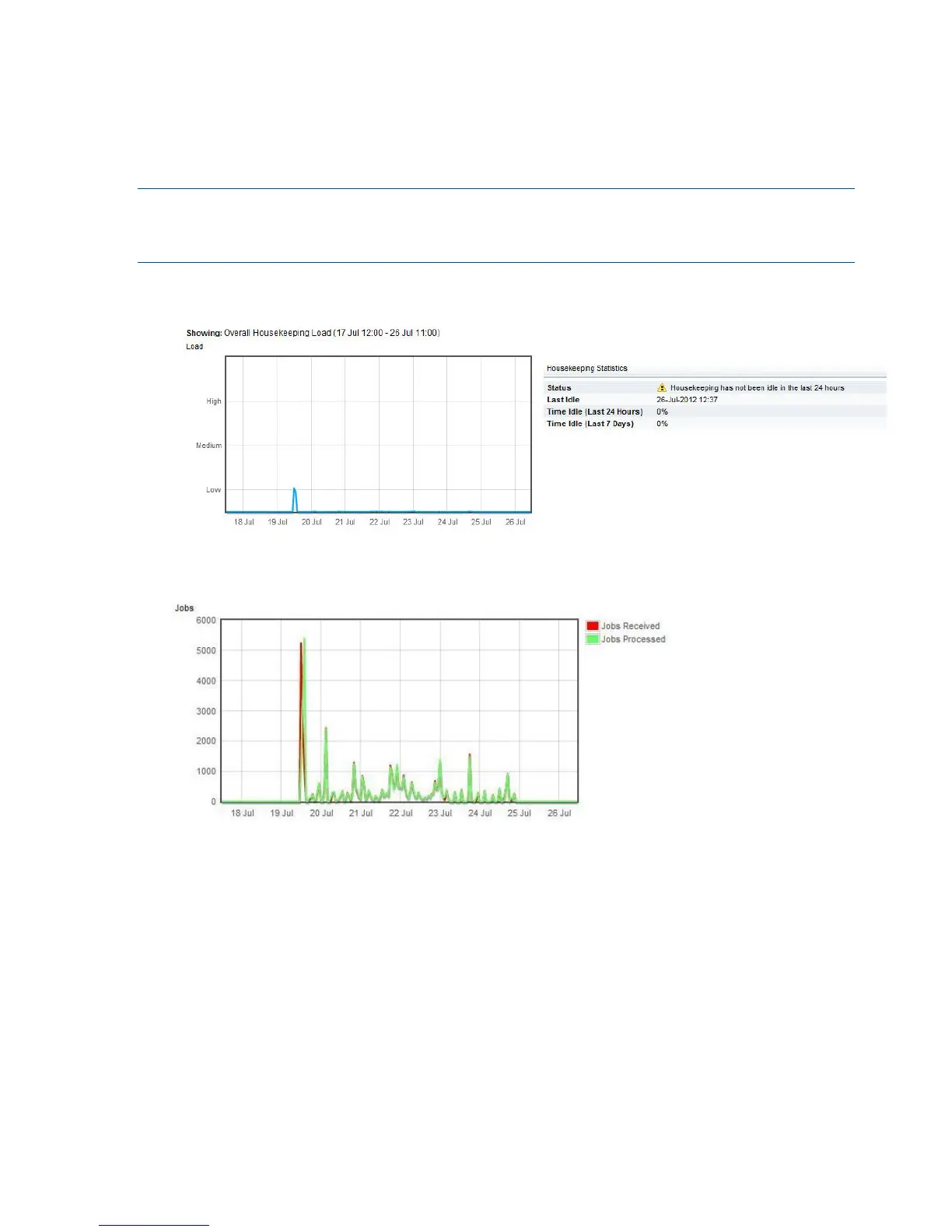Viewport: 952px width, 1232px height.
Task: Select the Jobs Received legend label
Action: [x=630, y=626]
